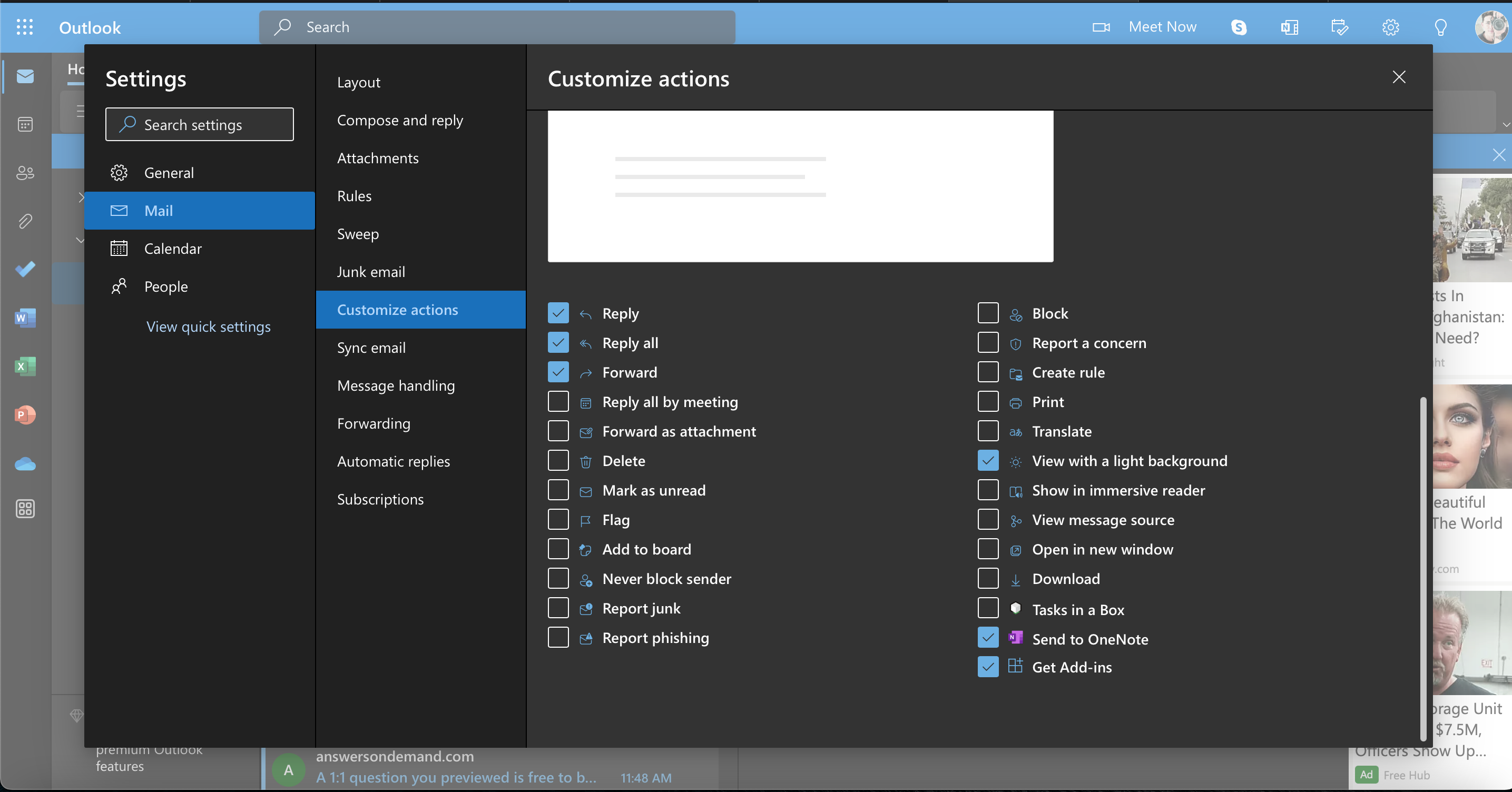Open the Compose and reply section
This screenshot has width=1512, height=792.
pos(421,120)
